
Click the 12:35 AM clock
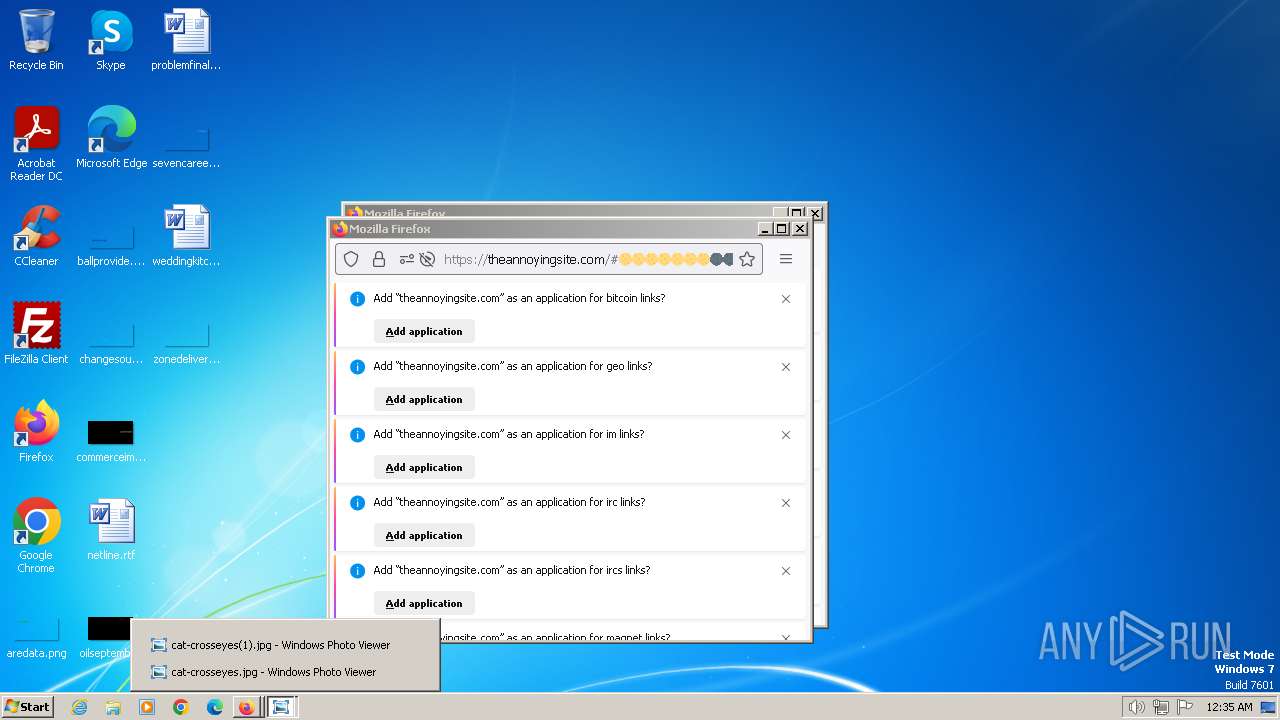pyautogui.click(x=1229, y=707)
